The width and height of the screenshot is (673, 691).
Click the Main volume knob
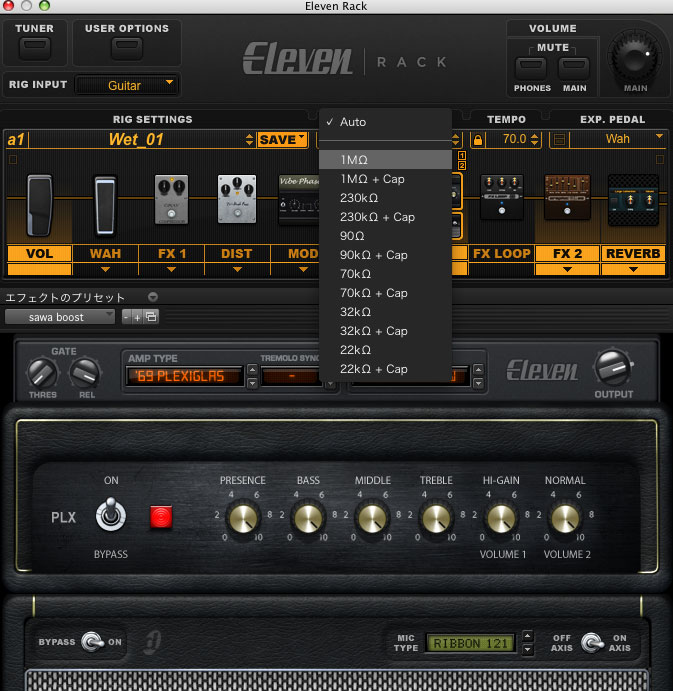point(635,58)
